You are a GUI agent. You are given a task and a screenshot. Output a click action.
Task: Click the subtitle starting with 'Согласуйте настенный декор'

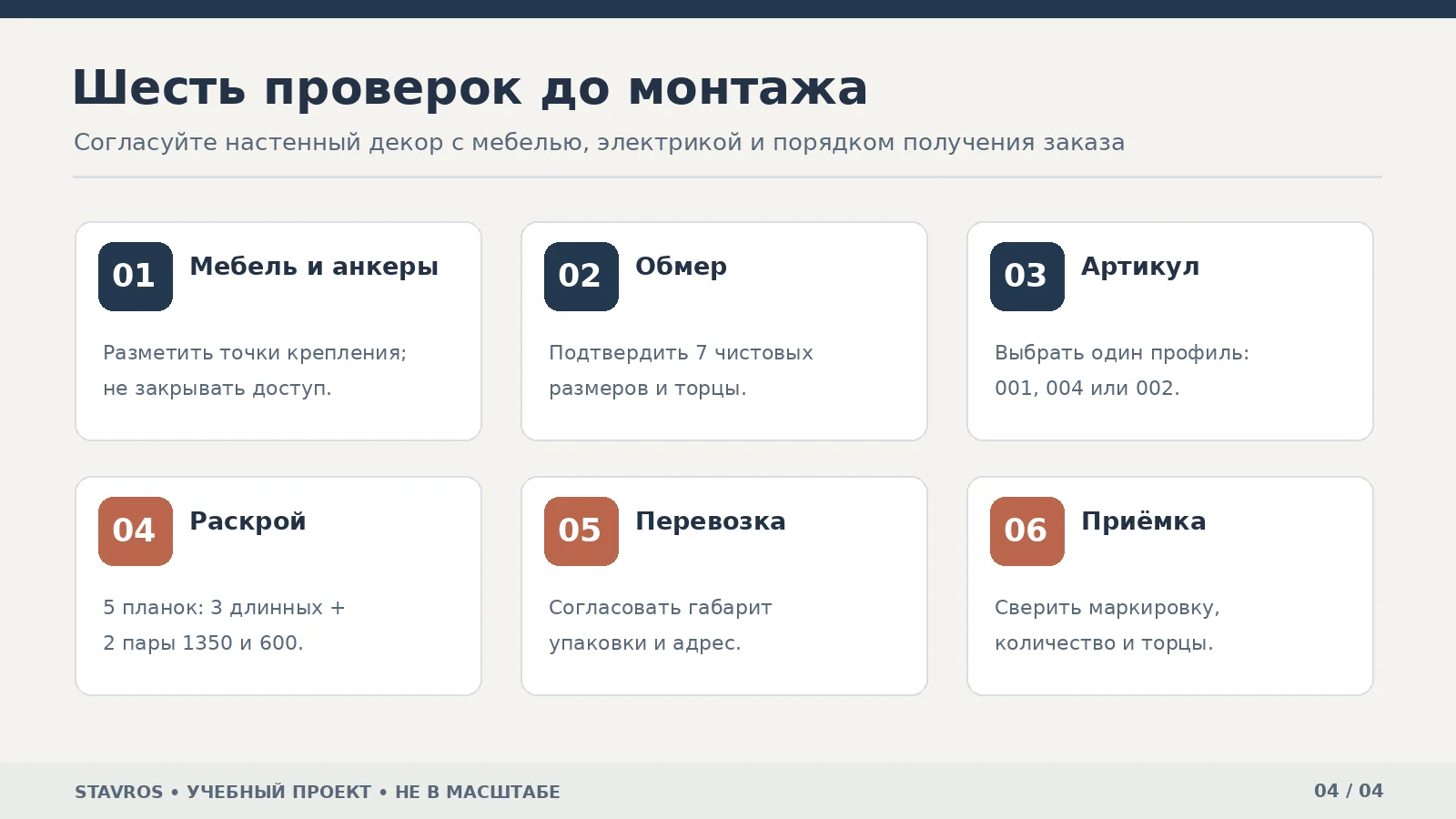[x=599, y=143]
